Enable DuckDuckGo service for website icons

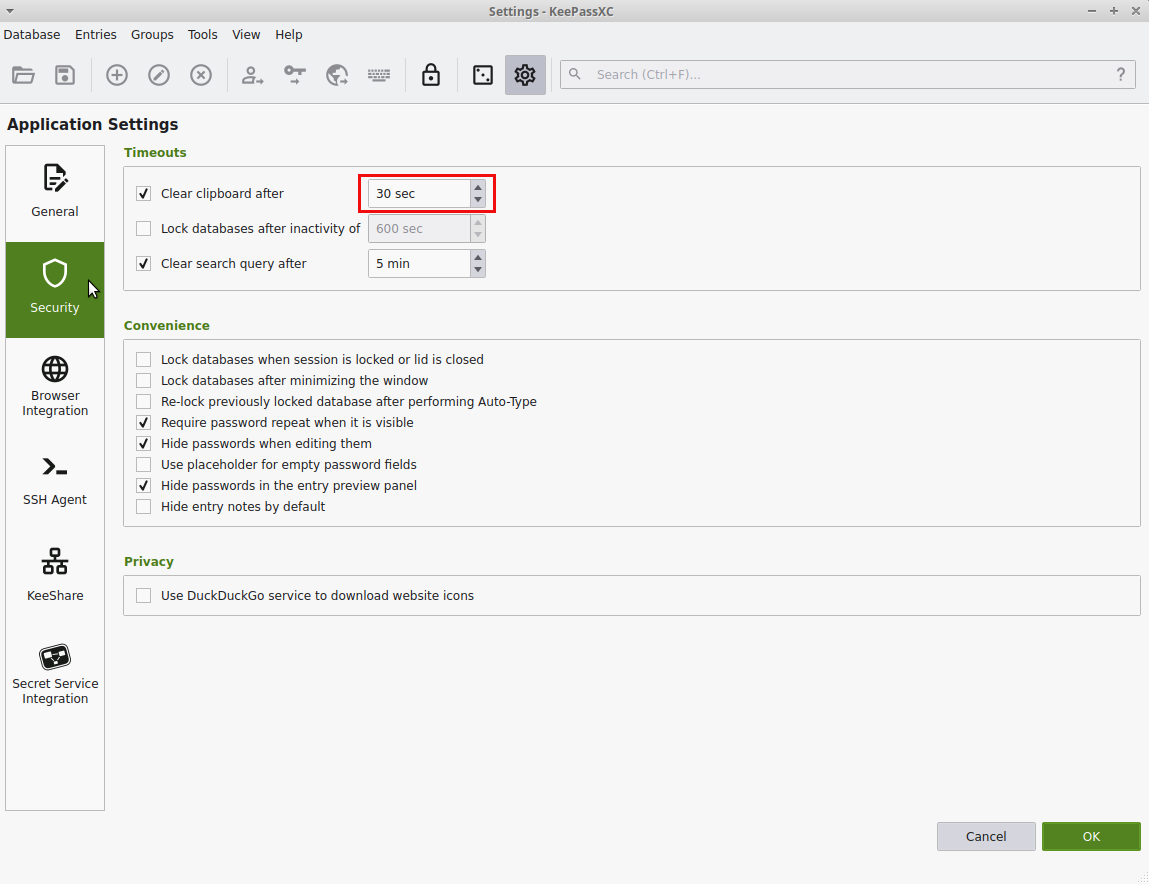144,596
